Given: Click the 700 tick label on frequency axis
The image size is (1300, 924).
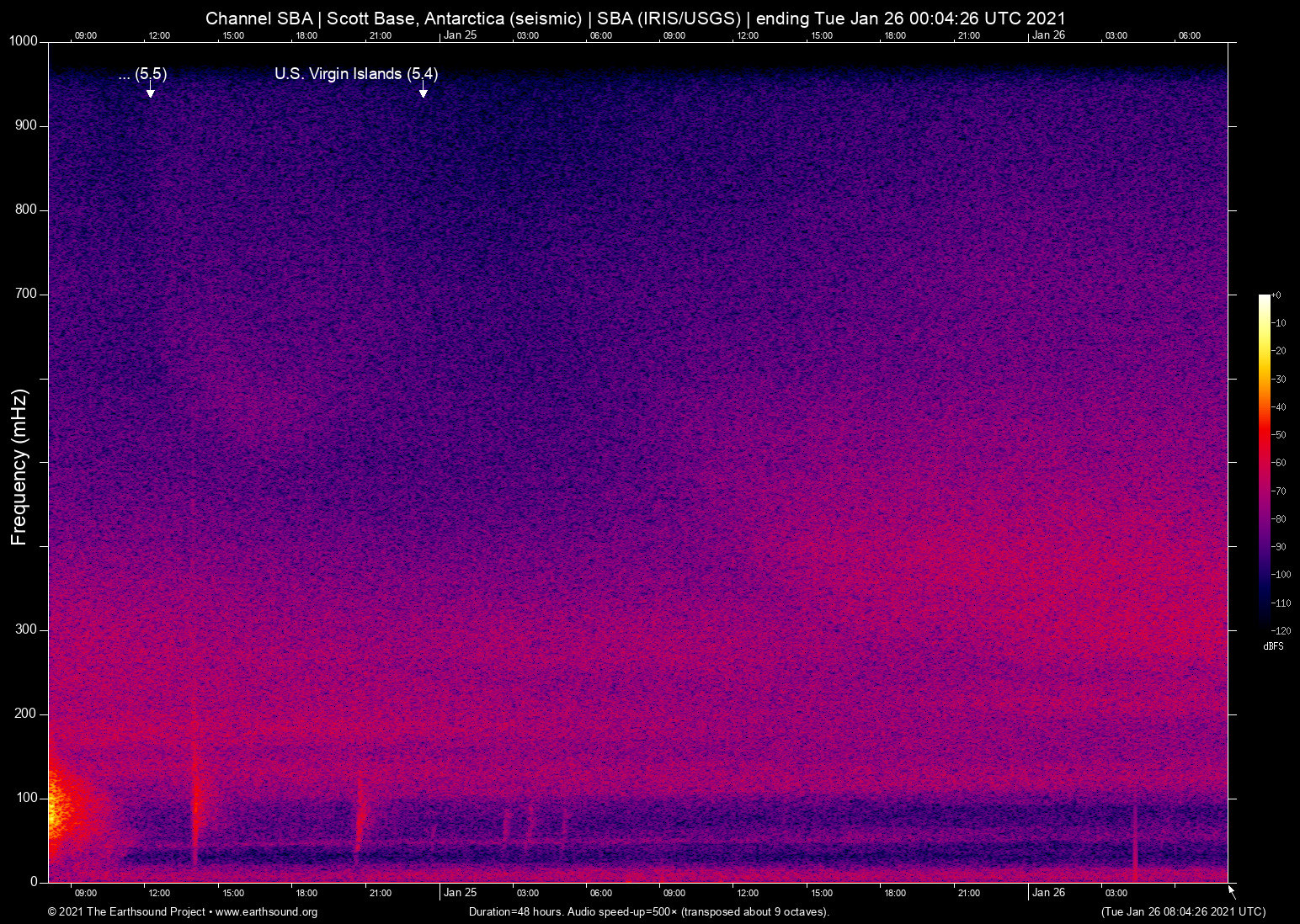Looking at the screenshot, I should [x=26, y=294].
